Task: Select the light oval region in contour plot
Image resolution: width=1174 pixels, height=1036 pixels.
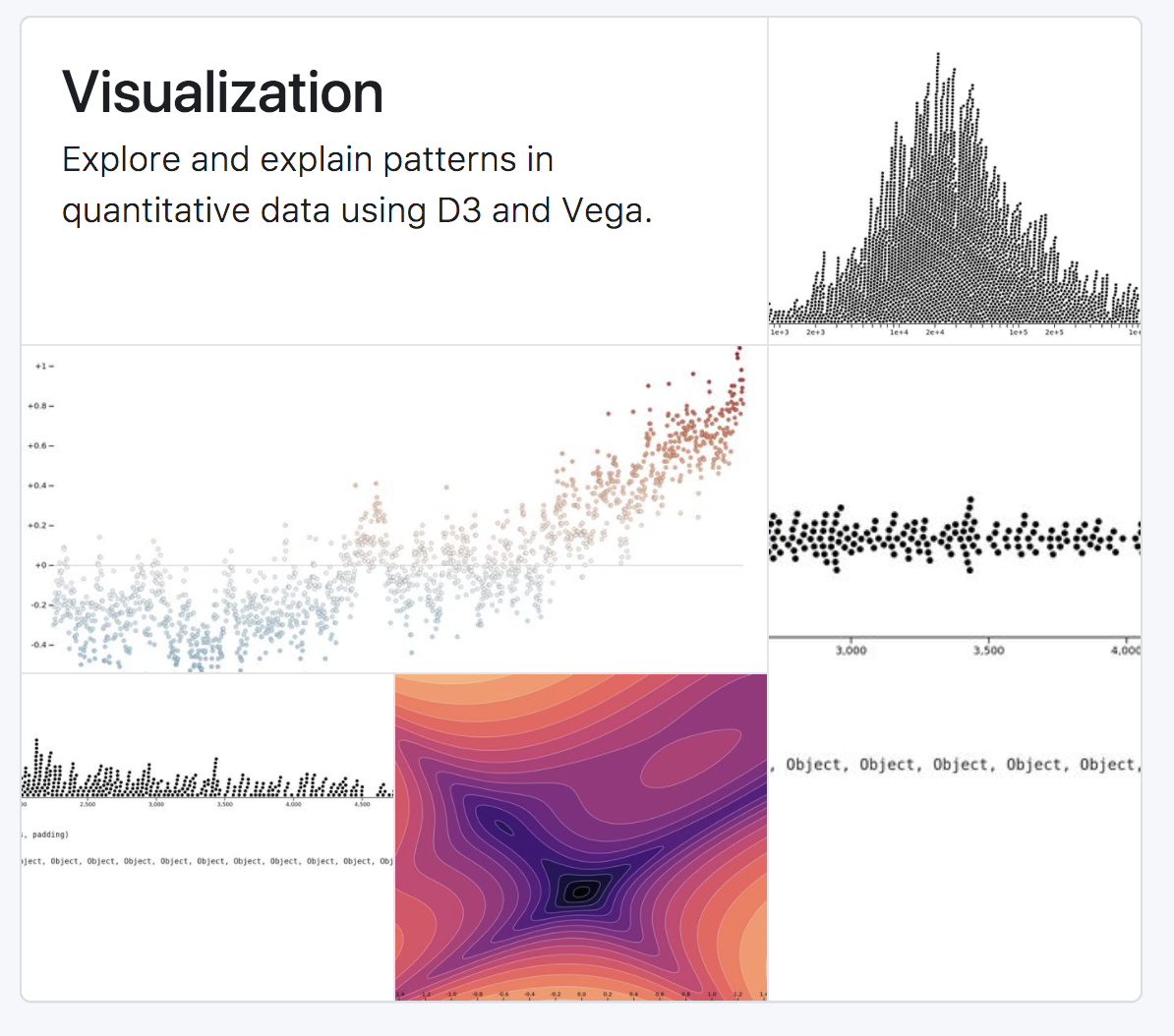Action: click(x=688, y=759)
